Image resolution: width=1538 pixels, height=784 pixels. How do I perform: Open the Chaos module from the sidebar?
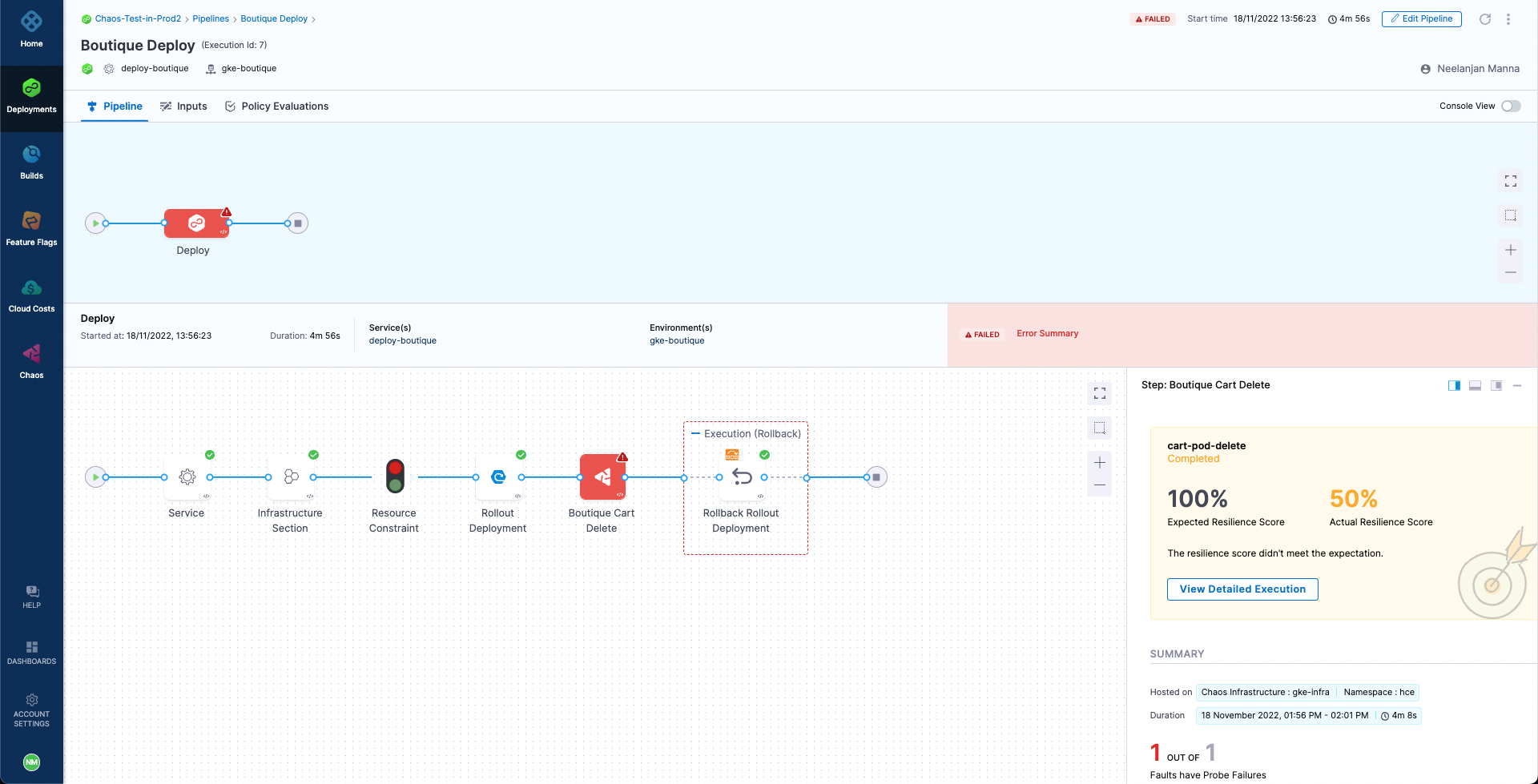tap(31, 360)
